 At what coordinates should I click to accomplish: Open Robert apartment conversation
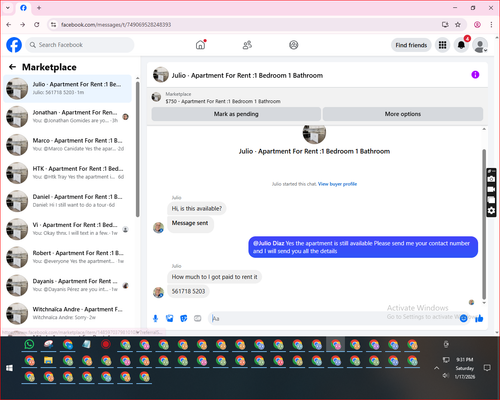point(68,257)
